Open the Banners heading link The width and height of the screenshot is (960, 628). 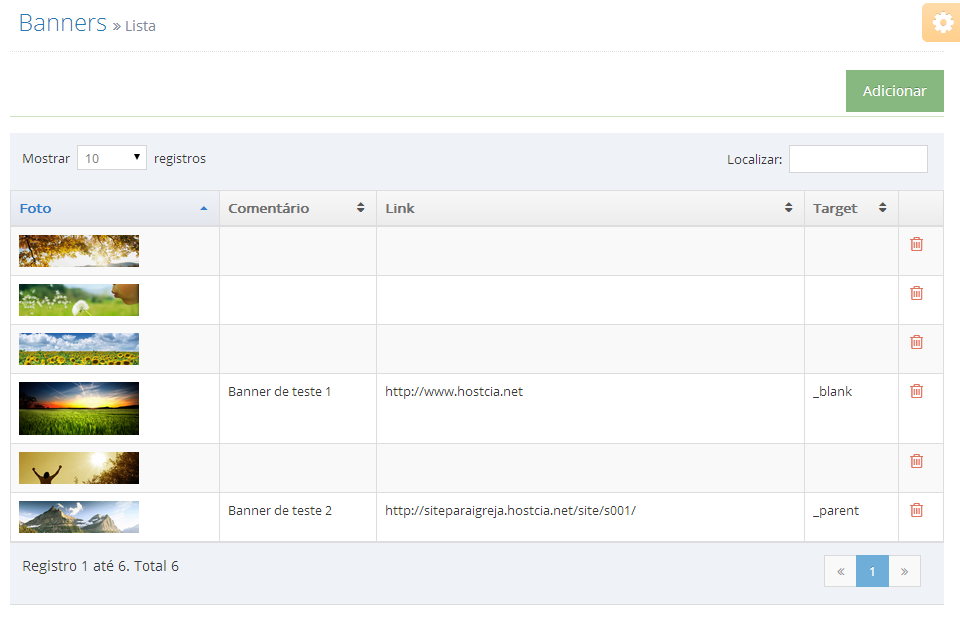(63, 23)
